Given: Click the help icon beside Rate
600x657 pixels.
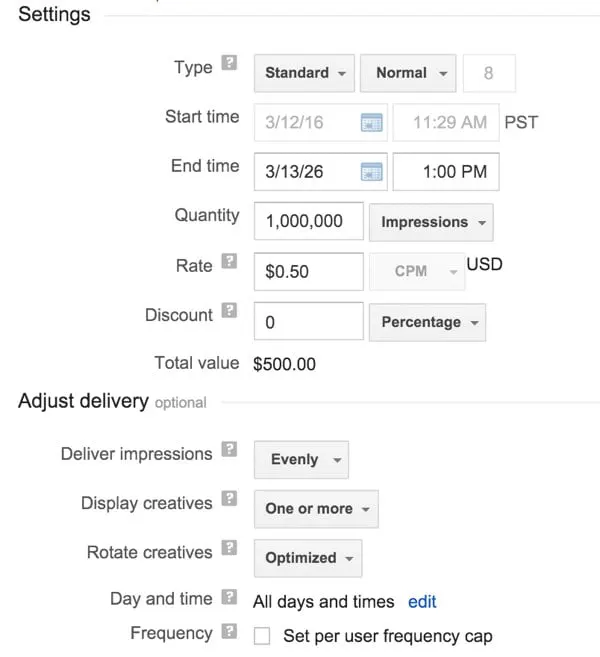Looking at the screenshot, I should [230, 263].
